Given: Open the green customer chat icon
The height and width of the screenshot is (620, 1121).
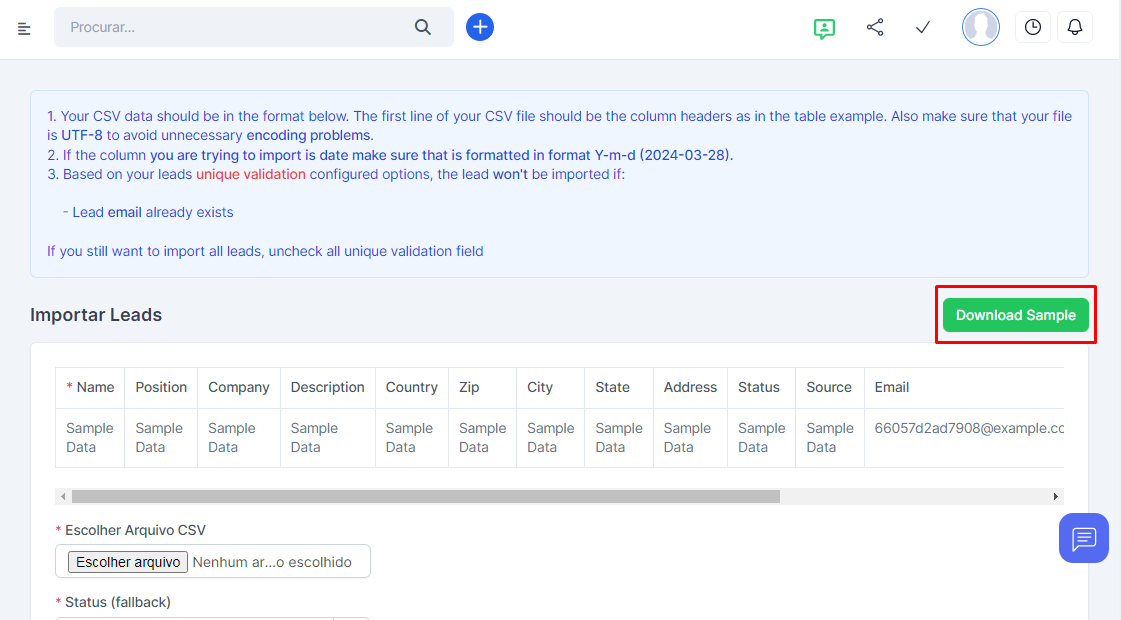Looking at the screenshot, I should tap(824, 28).
